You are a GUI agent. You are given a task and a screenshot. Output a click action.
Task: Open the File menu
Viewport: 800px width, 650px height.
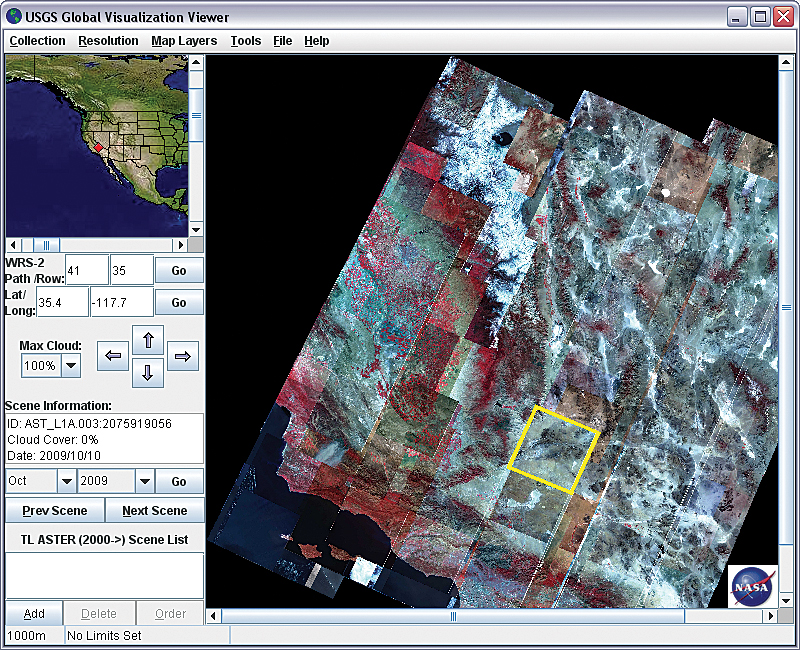[283, 41]
